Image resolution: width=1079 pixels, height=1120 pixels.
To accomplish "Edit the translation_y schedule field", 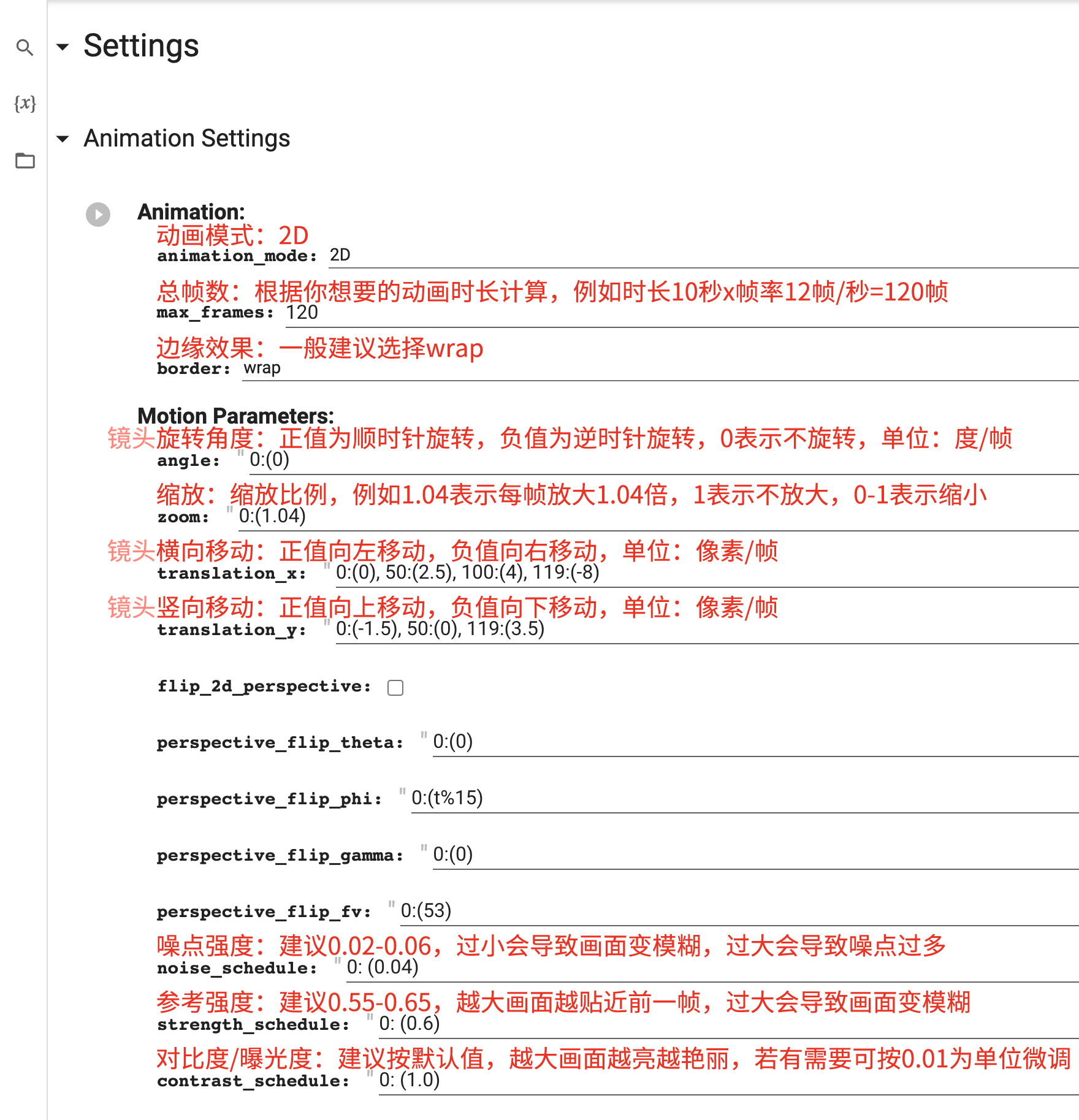I will (x=707, y=630).
